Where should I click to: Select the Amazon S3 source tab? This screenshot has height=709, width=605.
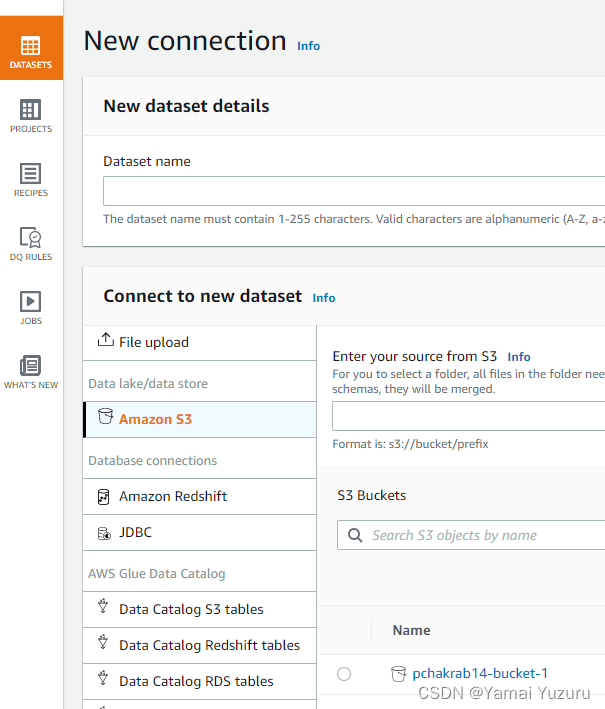click(x=200, y=420)
